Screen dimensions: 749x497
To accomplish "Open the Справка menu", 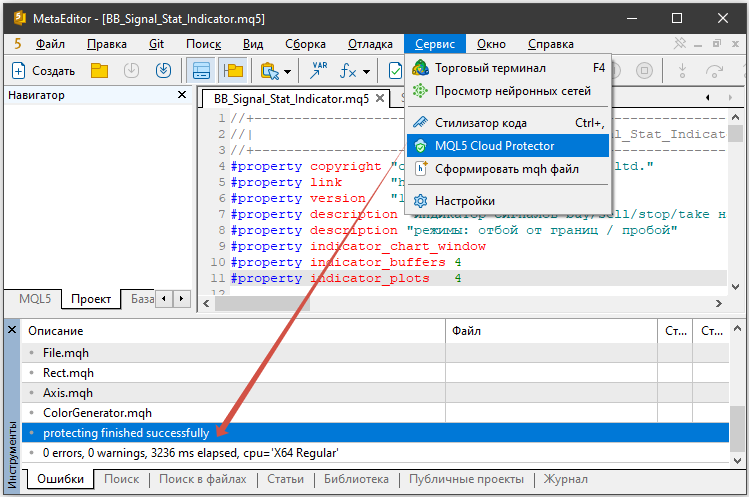I will coord(551,44).
